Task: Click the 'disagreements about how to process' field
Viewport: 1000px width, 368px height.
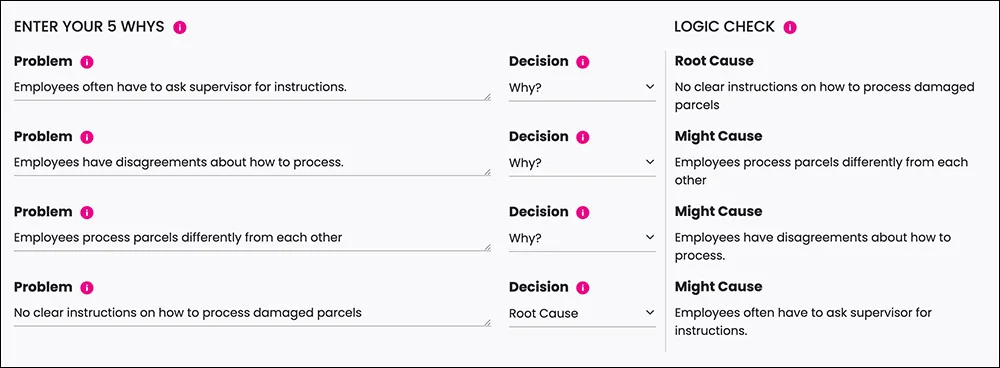Action: click(x=253, y=163)
